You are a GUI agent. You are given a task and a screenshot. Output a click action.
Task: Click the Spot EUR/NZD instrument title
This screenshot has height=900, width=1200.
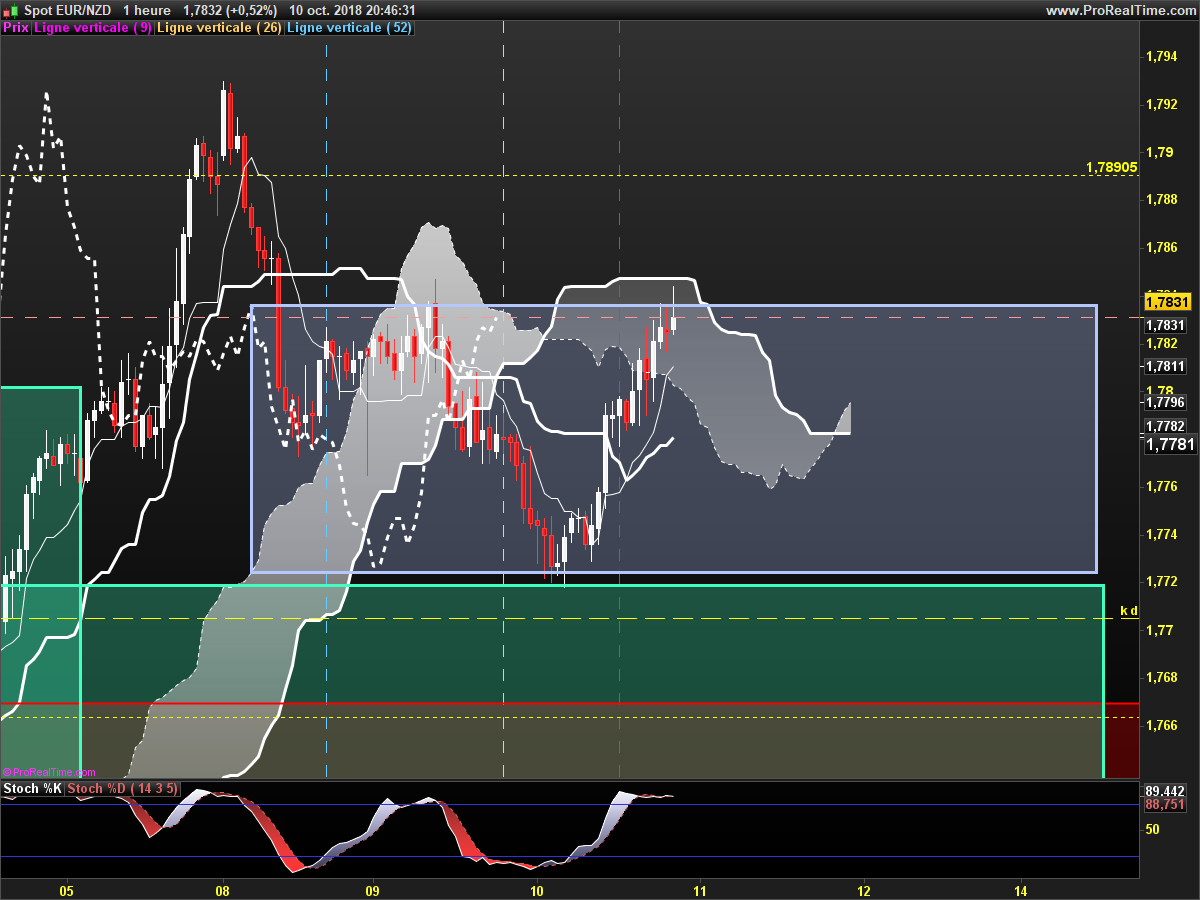(x=67, y=10)
